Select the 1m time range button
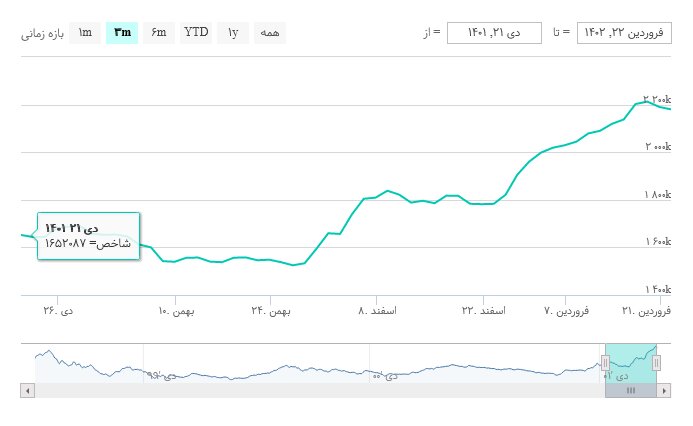Screen dimensions: 693x426 (x=85, y=33)
